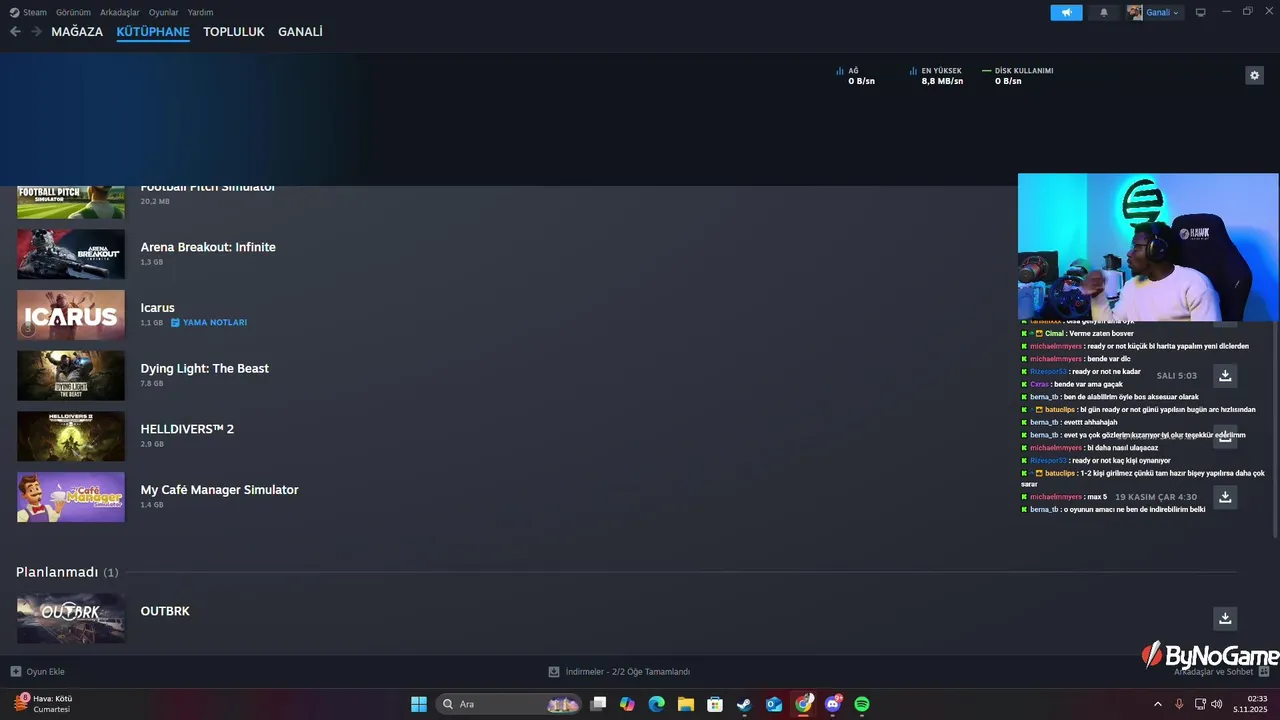Switch to Chrome in the taskbar
The width and height of the screenshot is (1280, 720).
point(804,704)
